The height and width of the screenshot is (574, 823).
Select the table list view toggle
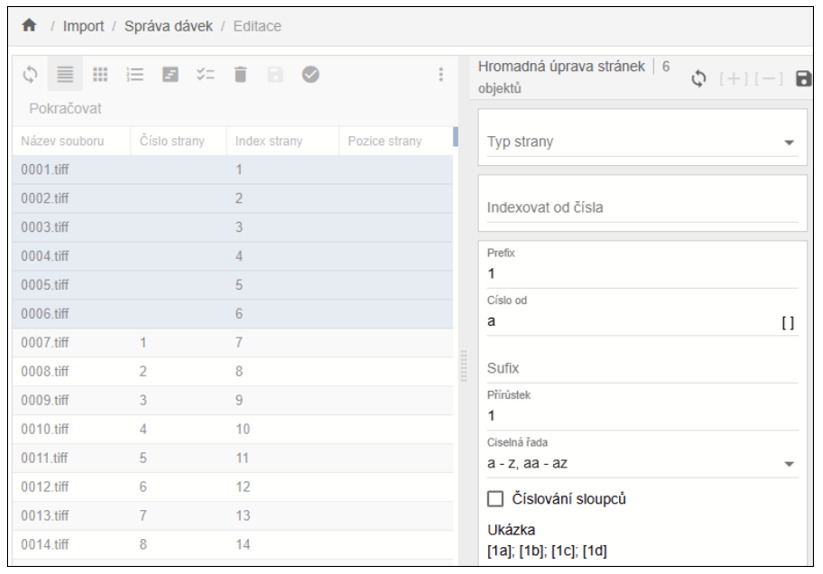(x=65, y=75)
